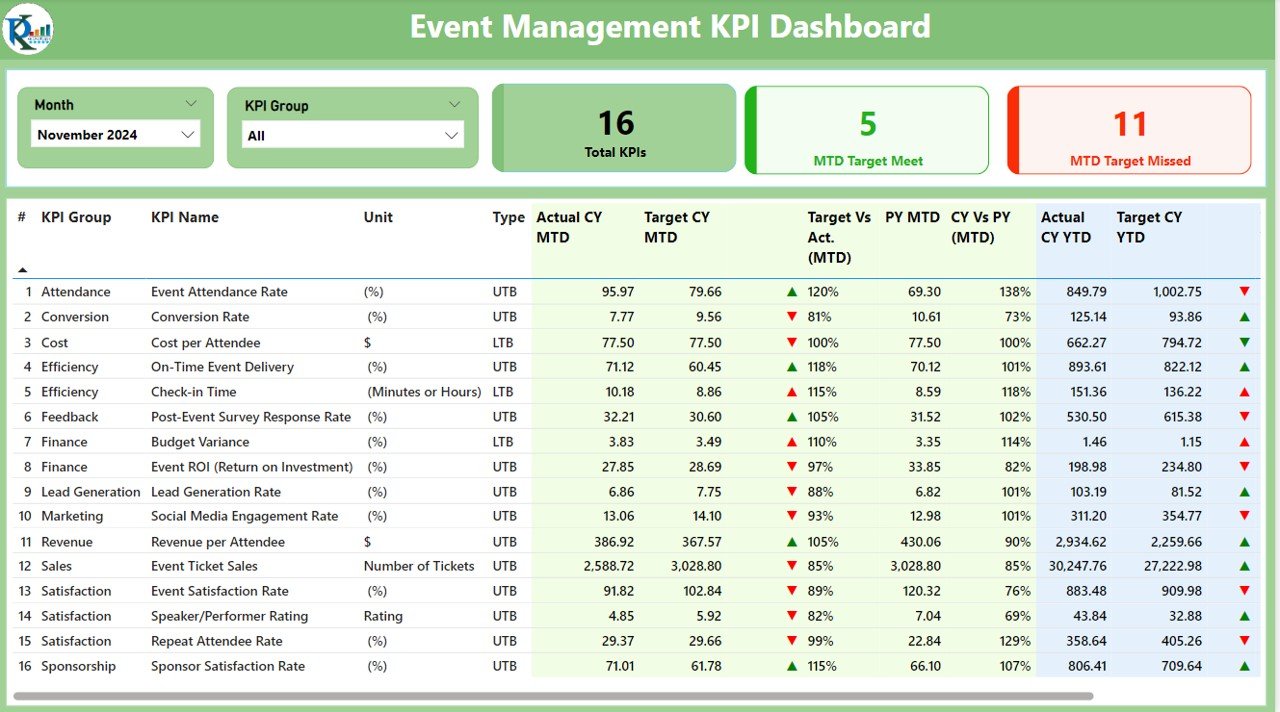Image resolution: width=1280 pixels, height=712 pixels.
Task: Select the Total KPIs card
Action: [x=614, y=128]
